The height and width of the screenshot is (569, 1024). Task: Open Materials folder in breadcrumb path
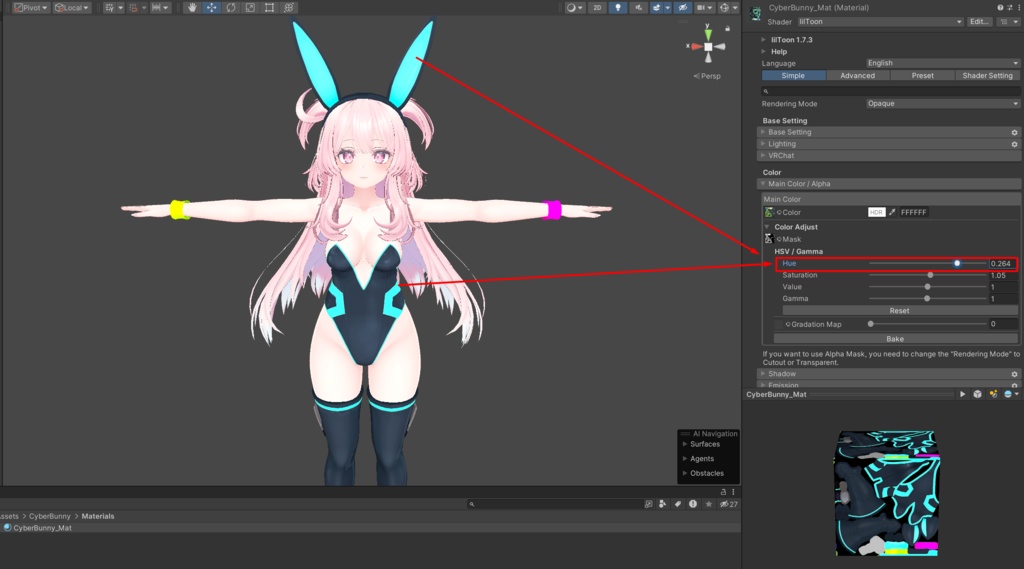[x=98, y=516]
